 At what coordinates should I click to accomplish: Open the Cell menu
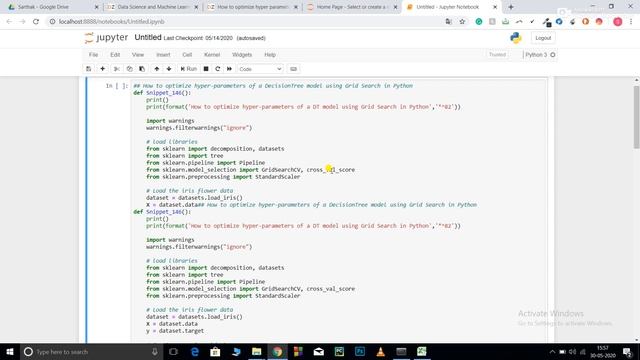point(187,55)
